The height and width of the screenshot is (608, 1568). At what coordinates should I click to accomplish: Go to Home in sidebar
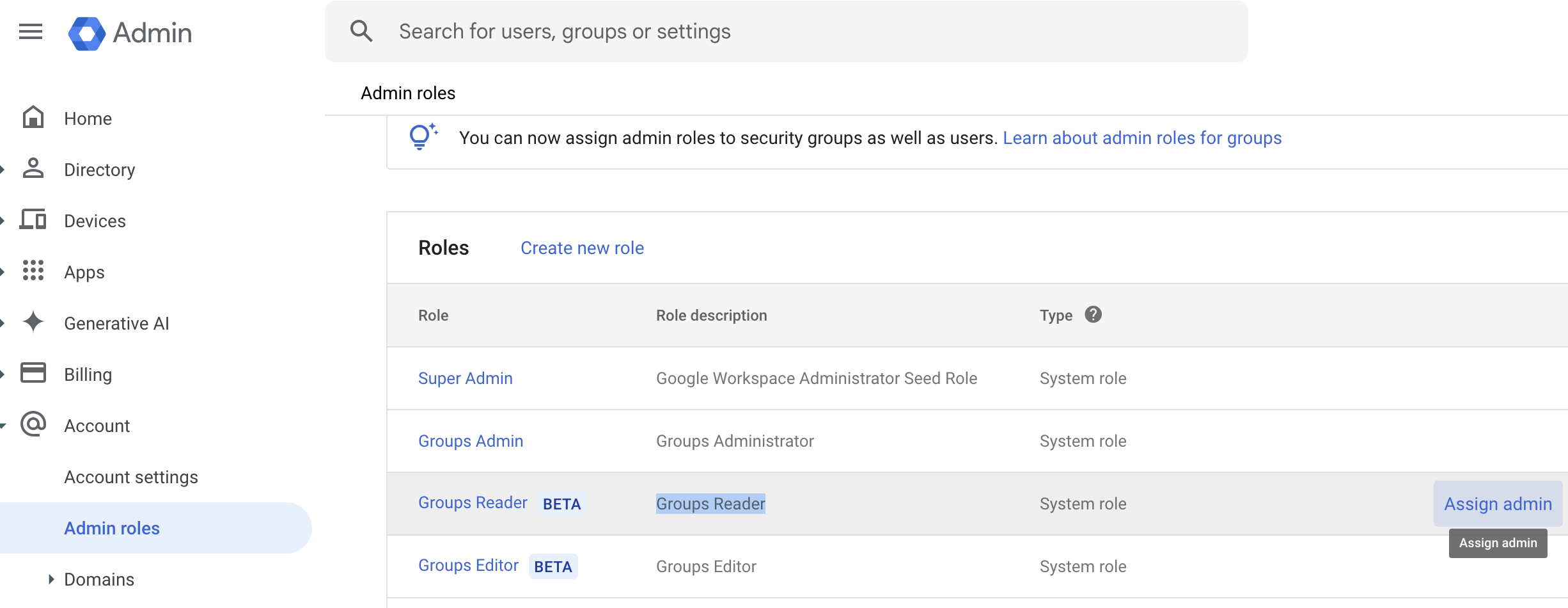[x=88, y=118]
